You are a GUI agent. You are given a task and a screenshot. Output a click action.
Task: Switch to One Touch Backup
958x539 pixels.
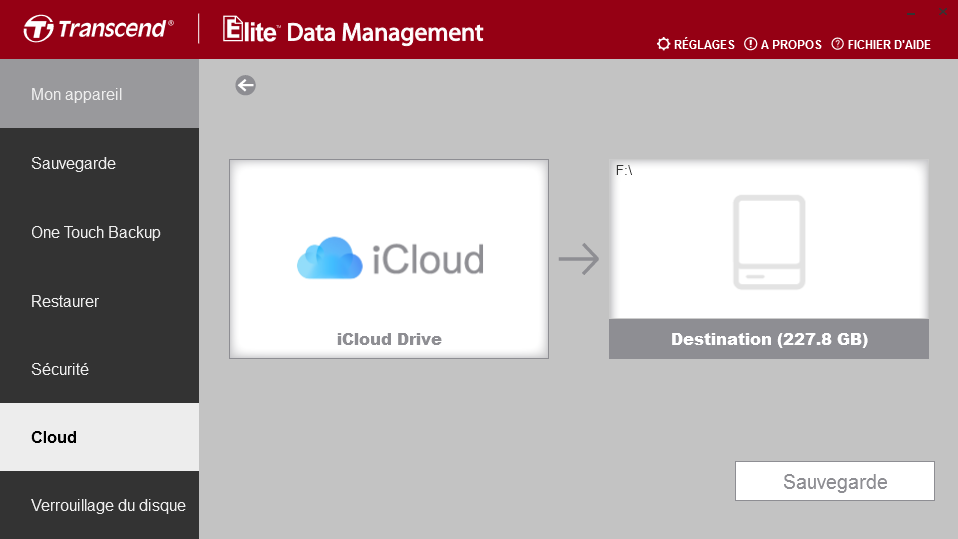coord(100,232)
